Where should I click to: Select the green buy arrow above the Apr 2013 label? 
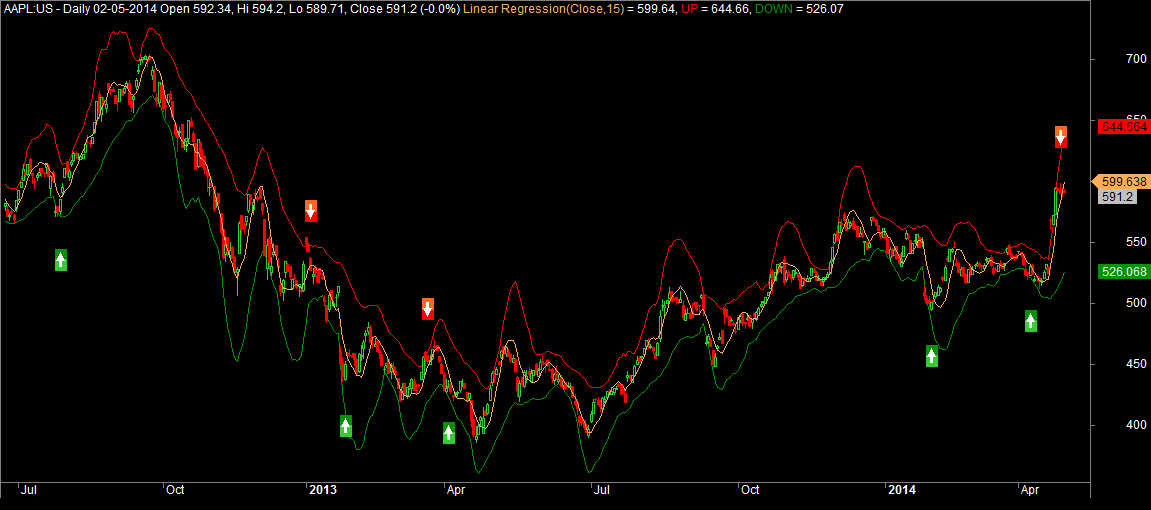coord(449,433)
